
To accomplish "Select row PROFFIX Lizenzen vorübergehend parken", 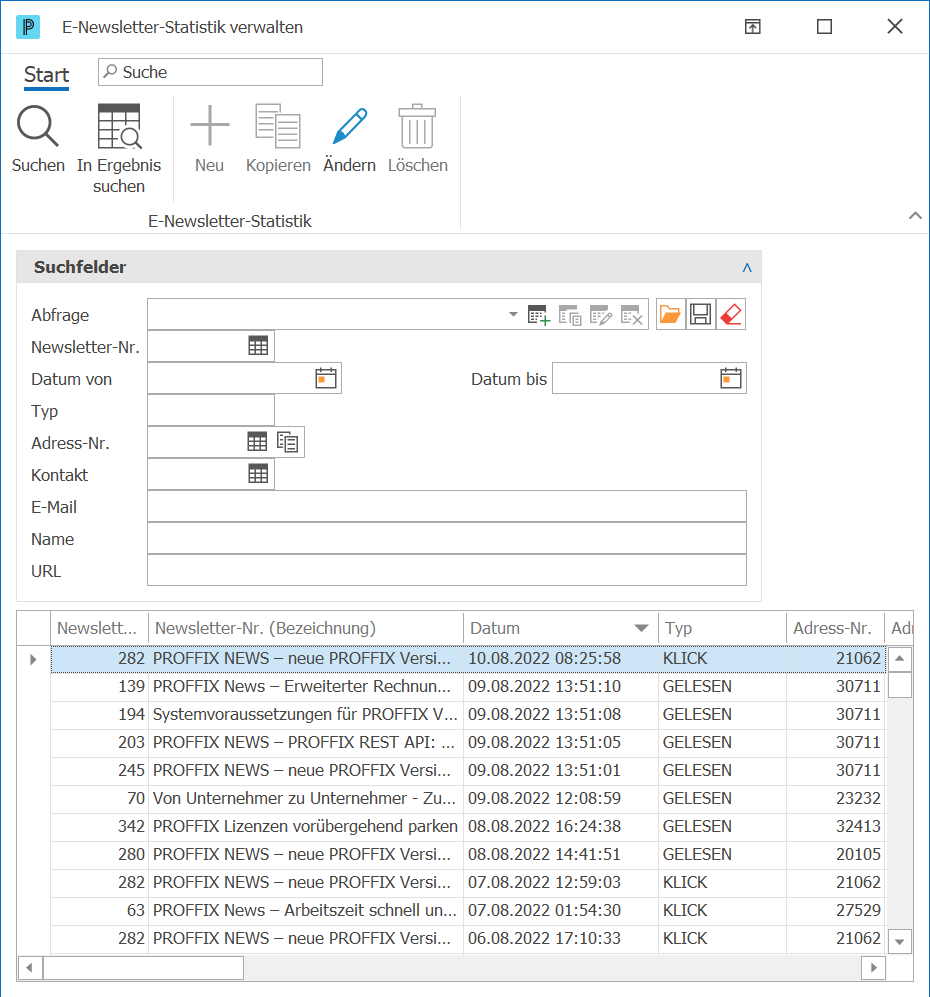I will [468, 827].
